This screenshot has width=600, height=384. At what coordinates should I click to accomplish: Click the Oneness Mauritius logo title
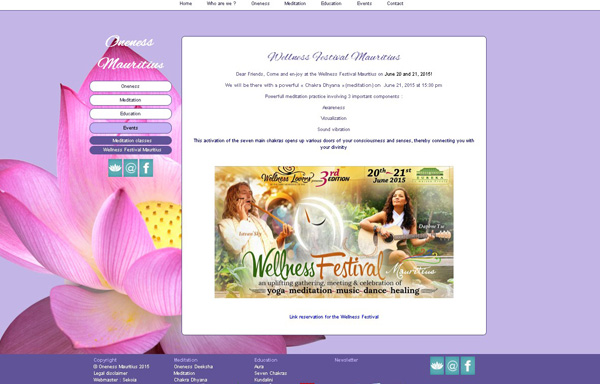click(x=130, y=52)
